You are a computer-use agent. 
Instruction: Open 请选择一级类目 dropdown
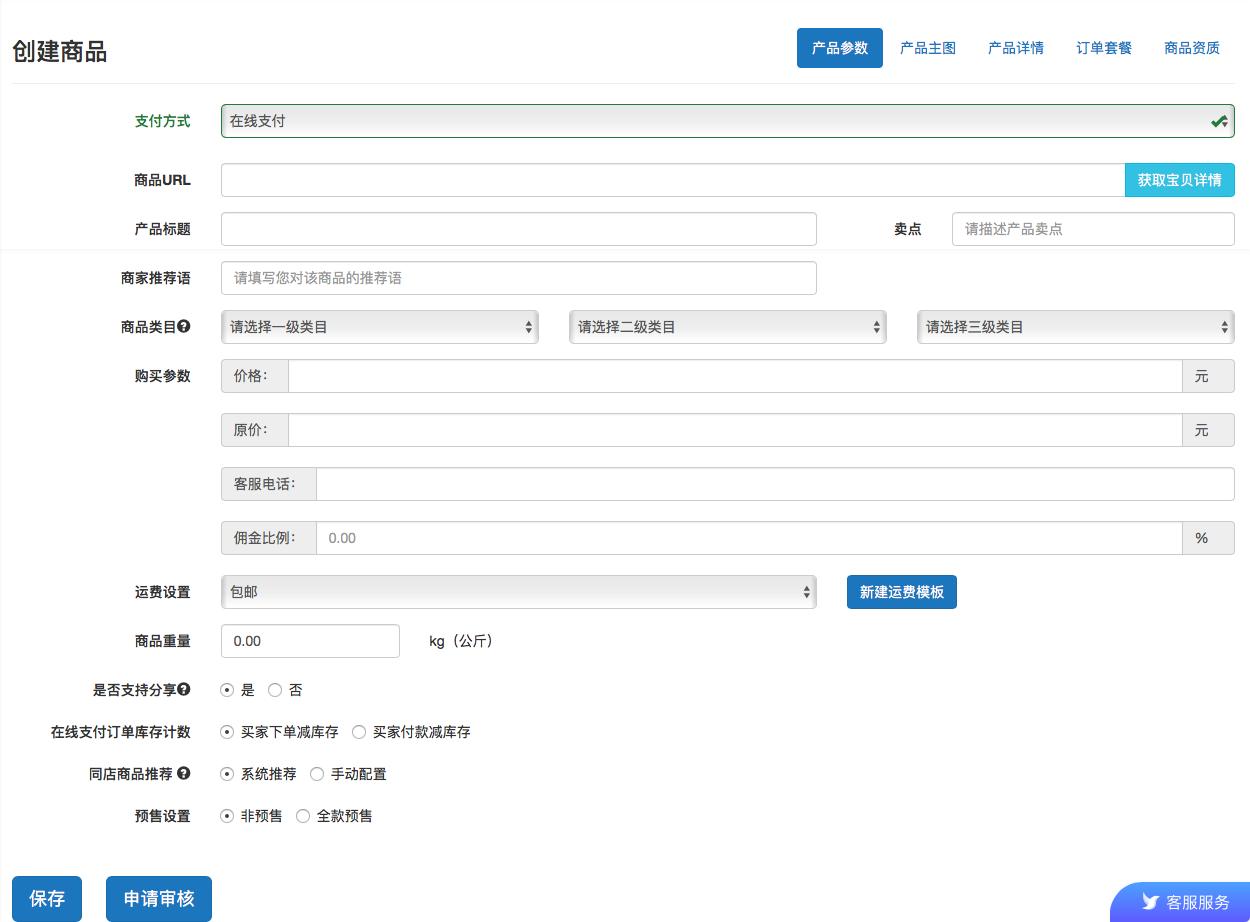(379, 327)
